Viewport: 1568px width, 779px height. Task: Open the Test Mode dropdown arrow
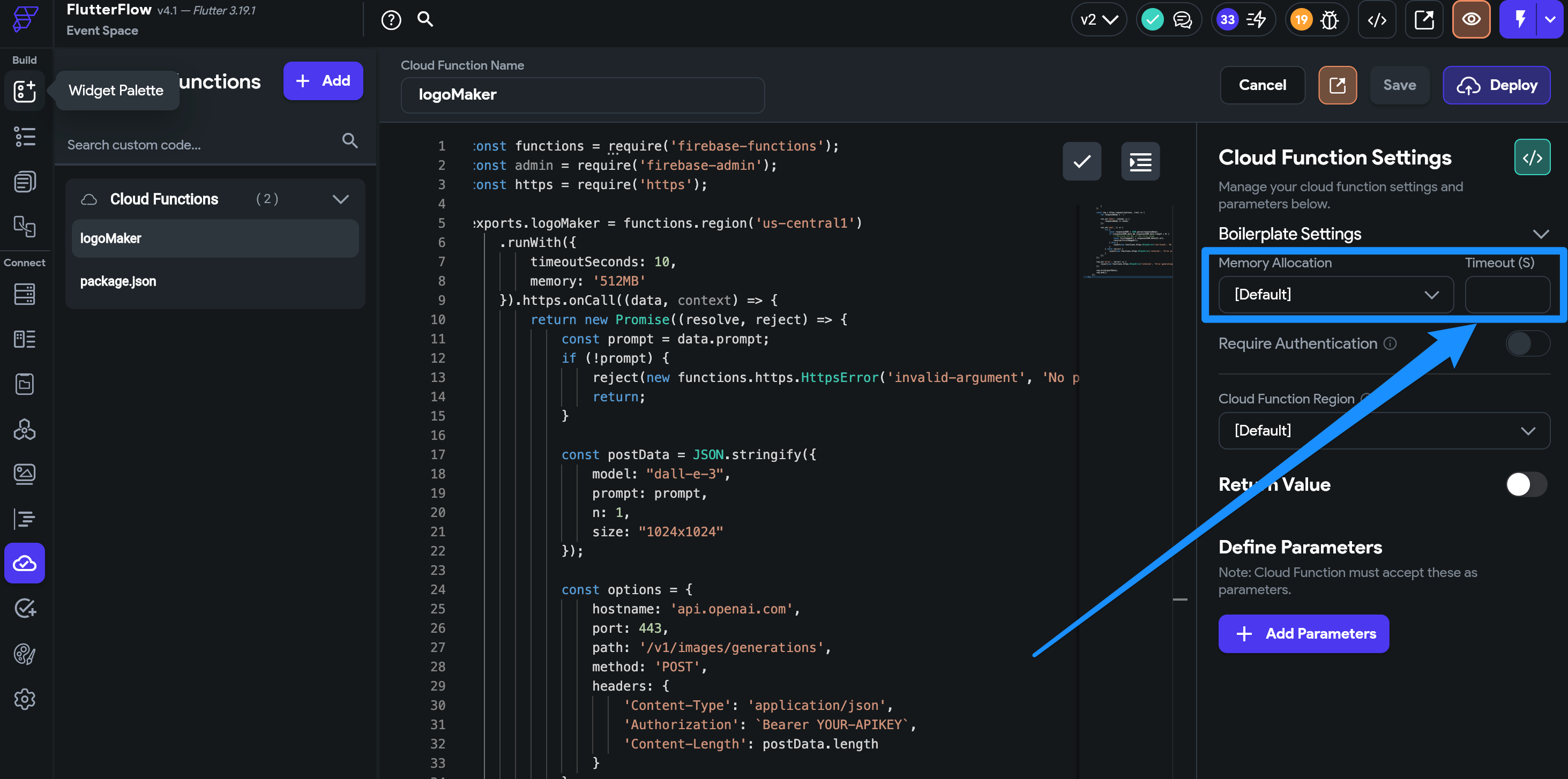coord(1550,19)
